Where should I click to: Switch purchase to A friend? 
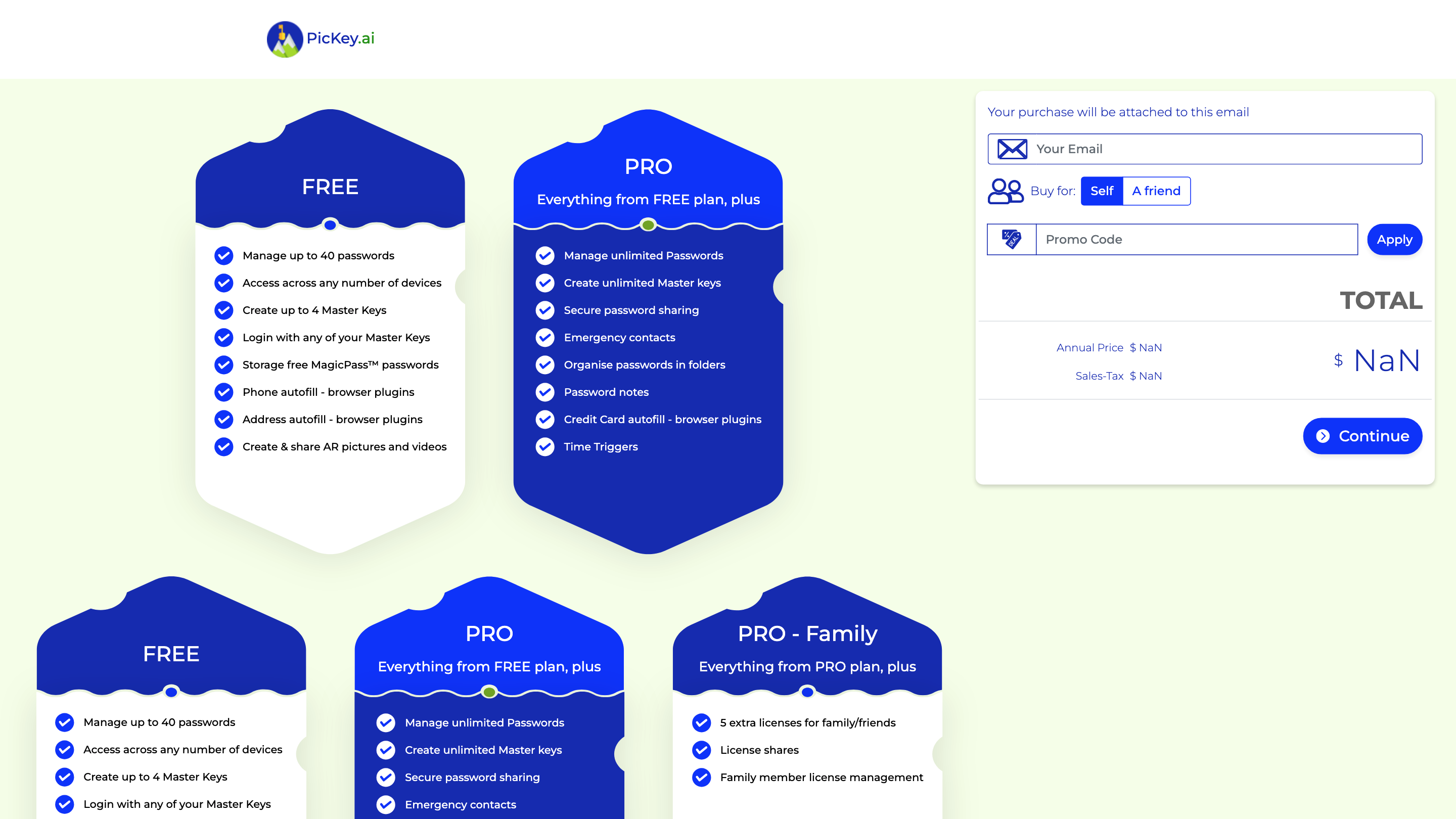1156,191
